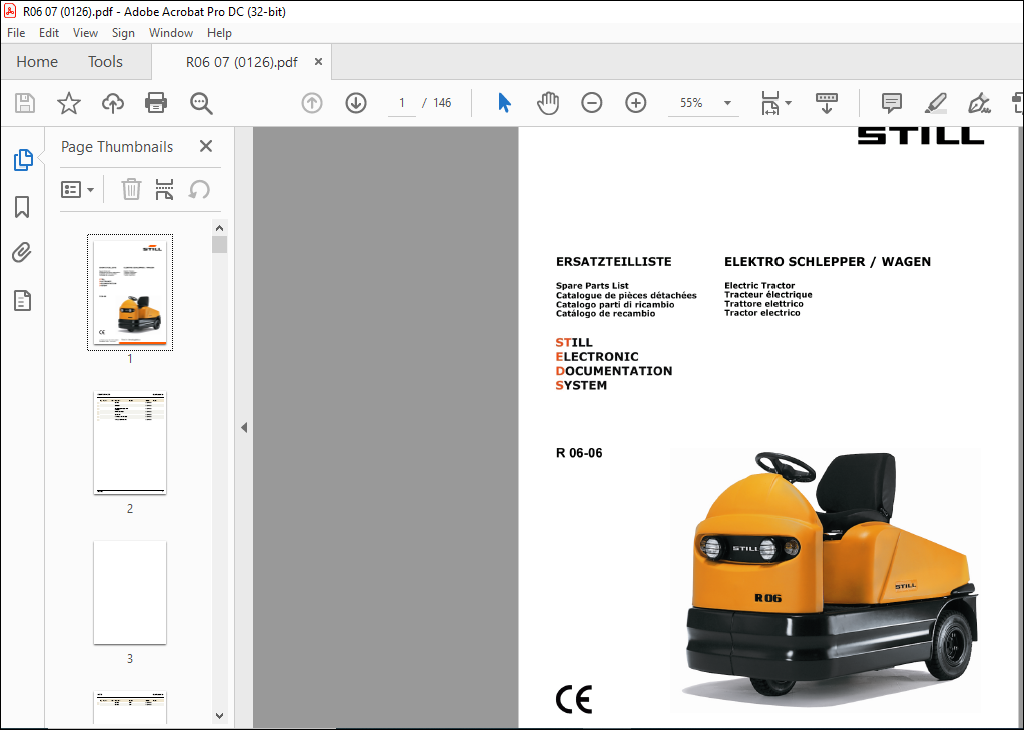Switch to the Tools tab
This screenshot has height=730, width=1024.
(105, 62)
